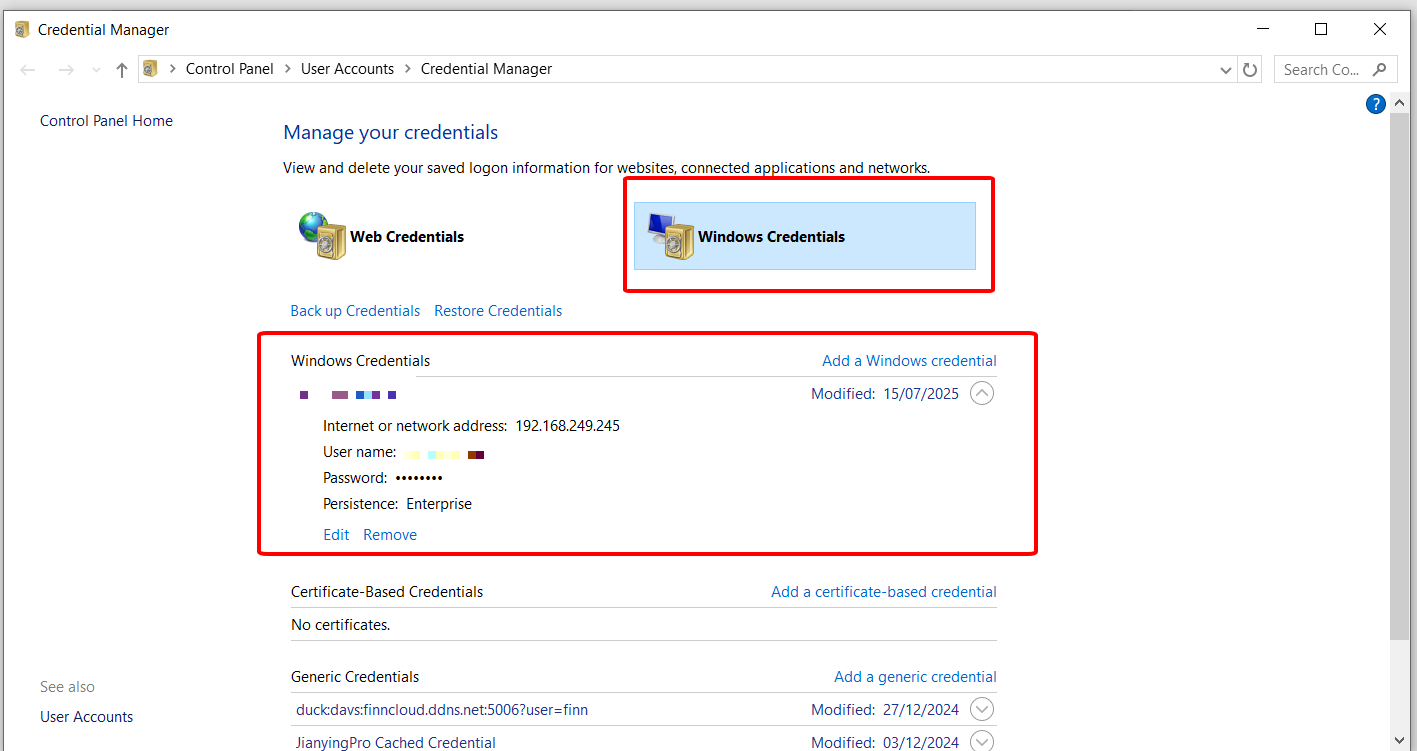Click Credential Manager title bar icon
1417x751 pixels.
pyautogui.click(x=22, y=30)
